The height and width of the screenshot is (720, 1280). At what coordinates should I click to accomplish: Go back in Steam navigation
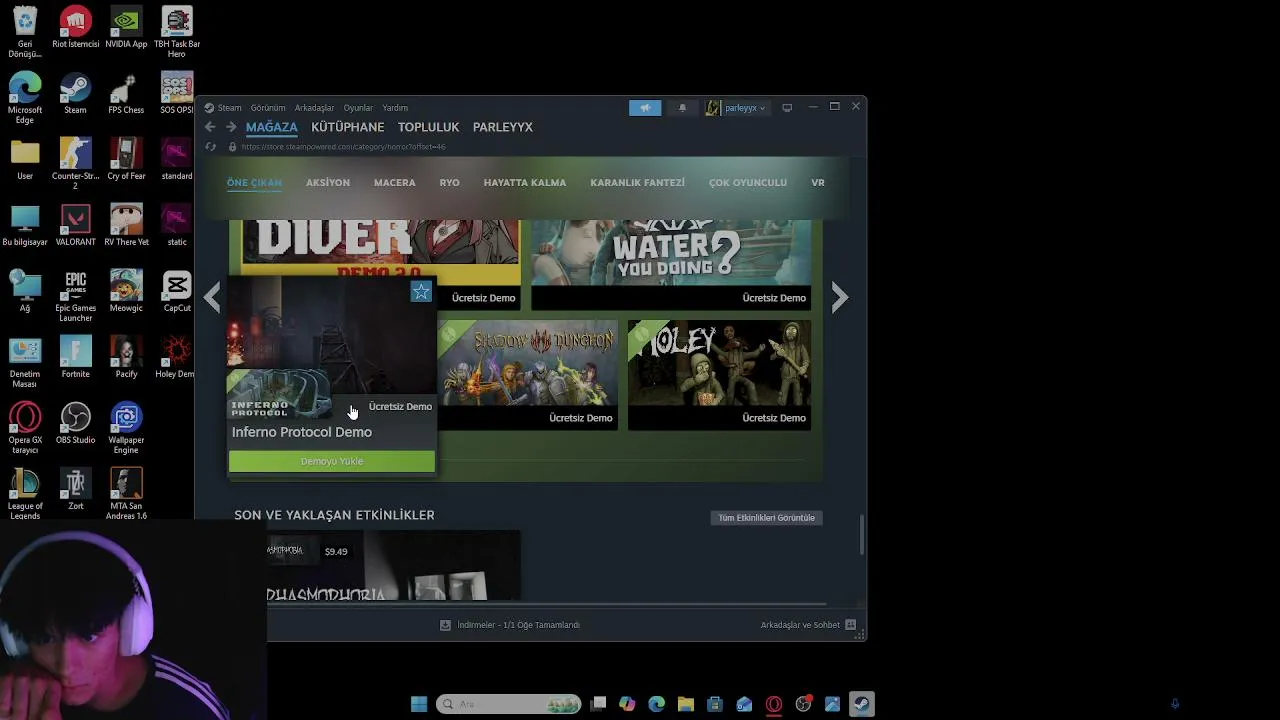click(x=210, y=127)
